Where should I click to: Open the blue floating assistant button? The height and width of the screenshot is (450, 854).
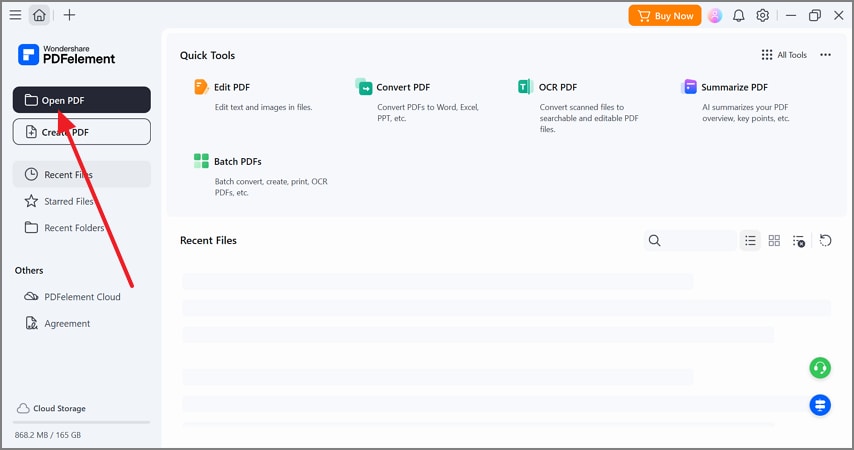point(820,405)
